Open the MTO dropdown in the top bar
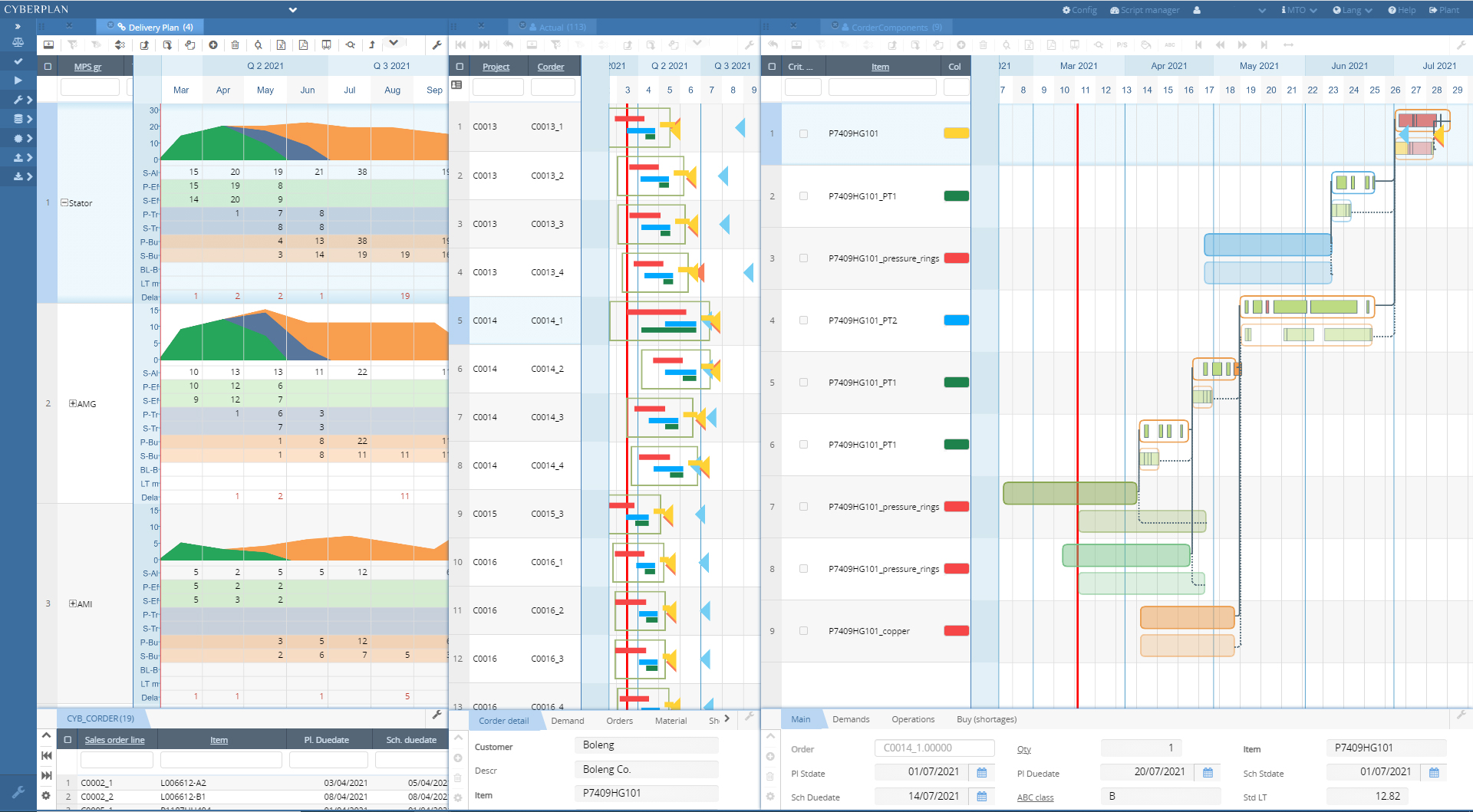This screenshot has height=812, width=1473. tap(1299, 10)
